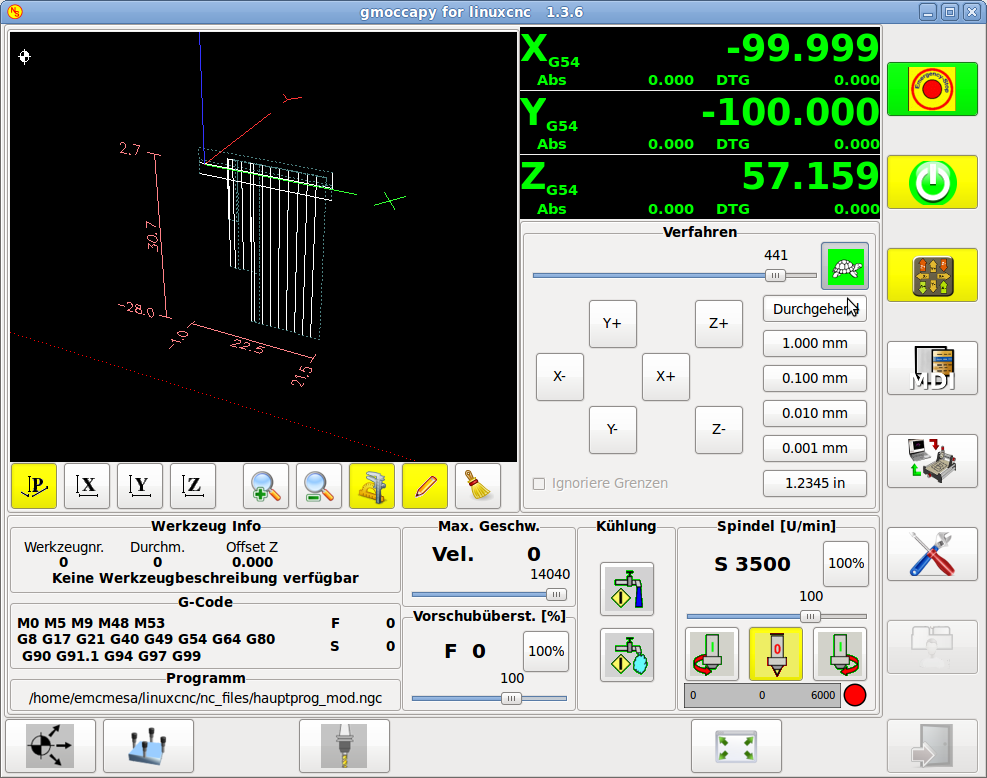This screenshot has width=987, height=778.
Task: Select 0.001 mm jog increment
Action: coord(815,448)
